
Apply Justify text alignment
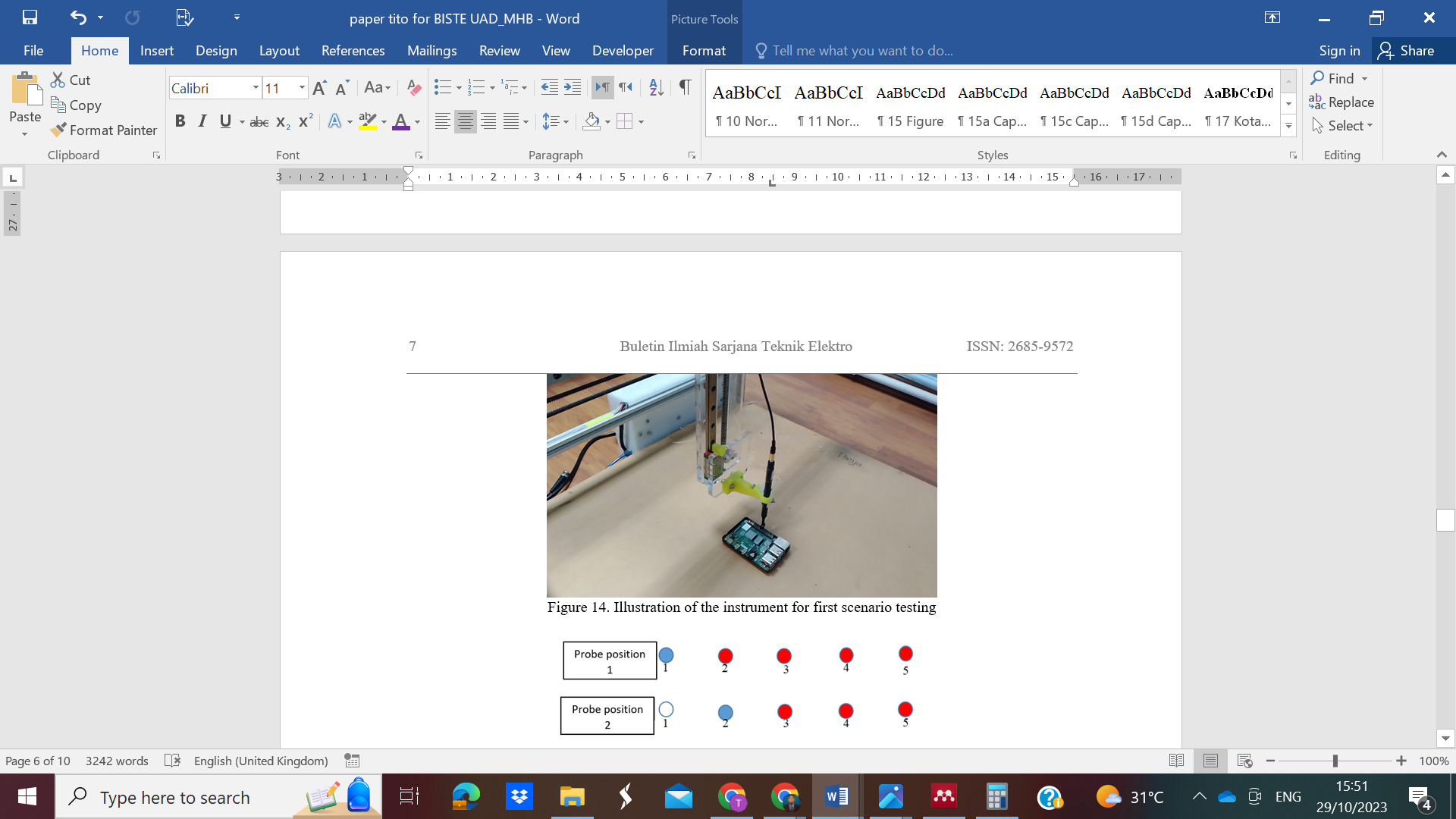click(x=512, y=121)
